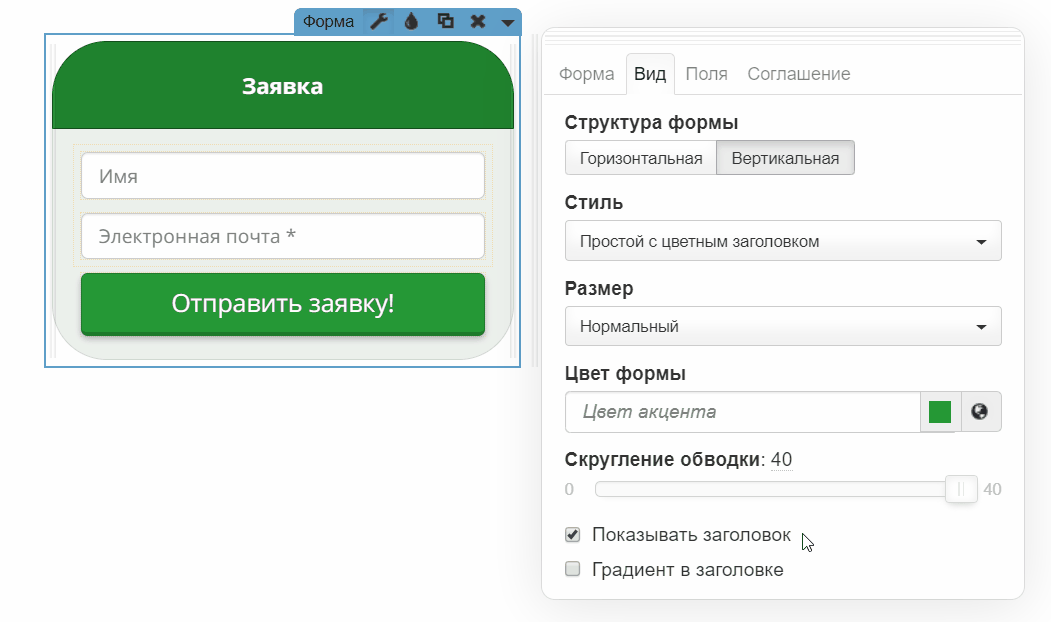This screenshot has height=622, width=1051.
Task: Delete the form with the X icon
Action: 478,21
